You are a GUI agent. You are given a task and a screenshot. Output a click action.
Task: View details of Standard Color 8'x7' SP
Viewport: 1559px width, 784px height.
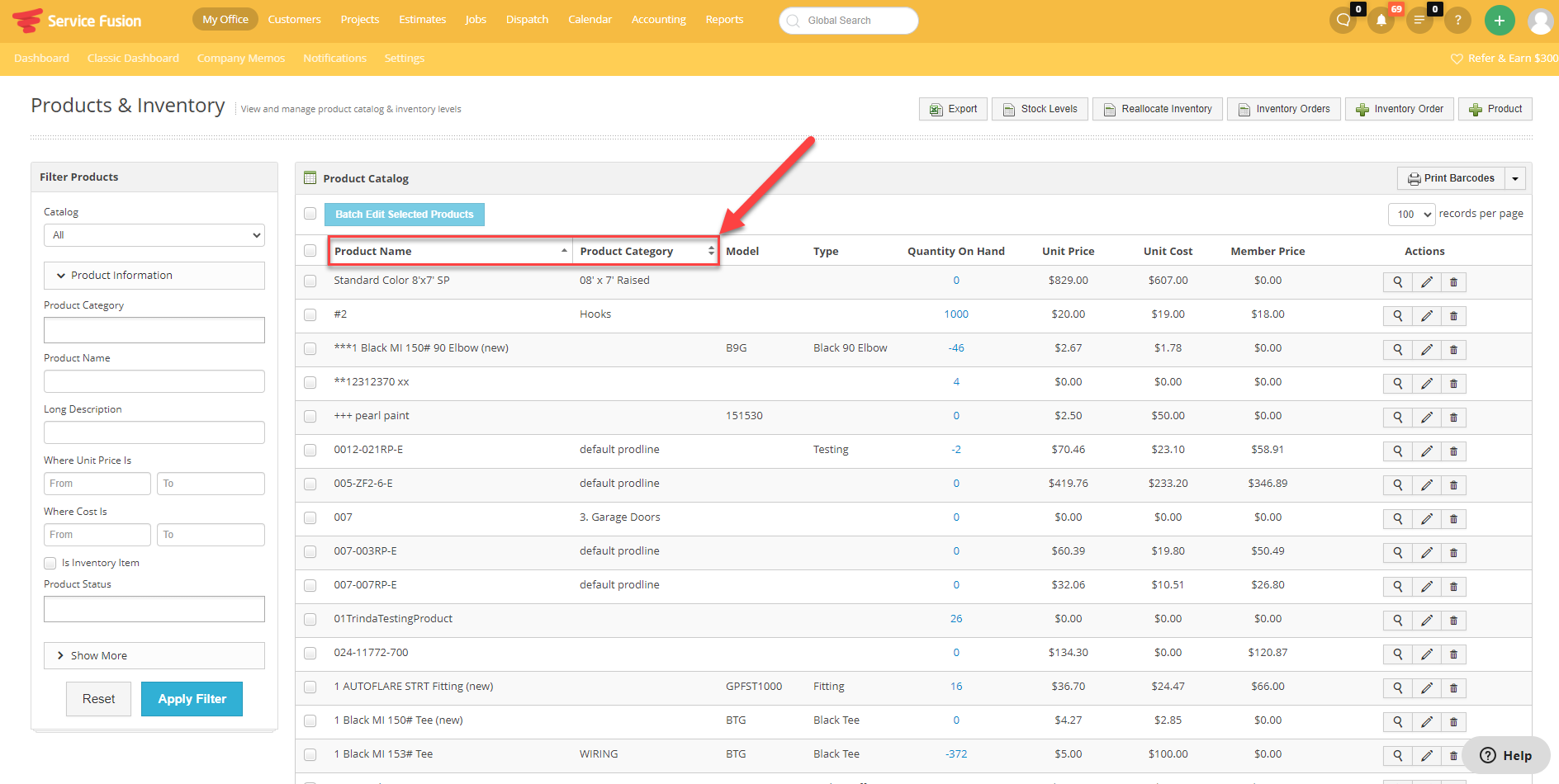point(1398,282)
